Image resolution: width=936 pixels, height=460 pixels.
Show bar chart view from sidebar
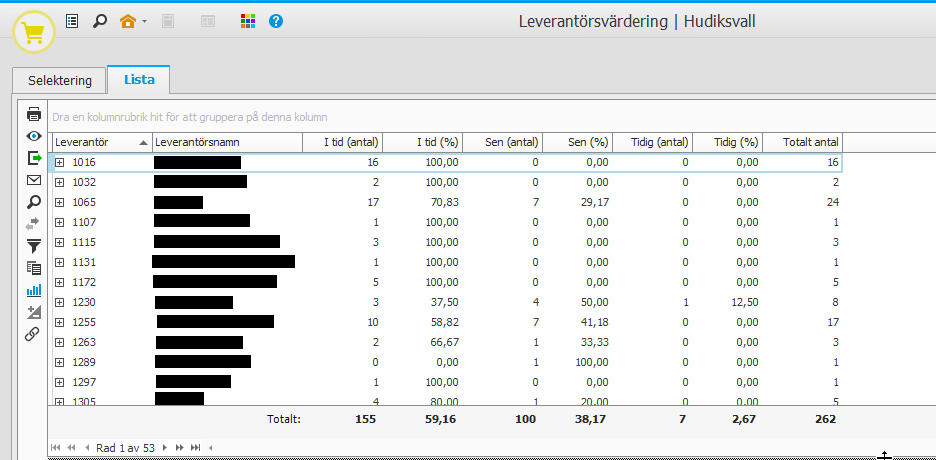pyautogui.click(x=34, y=290)
